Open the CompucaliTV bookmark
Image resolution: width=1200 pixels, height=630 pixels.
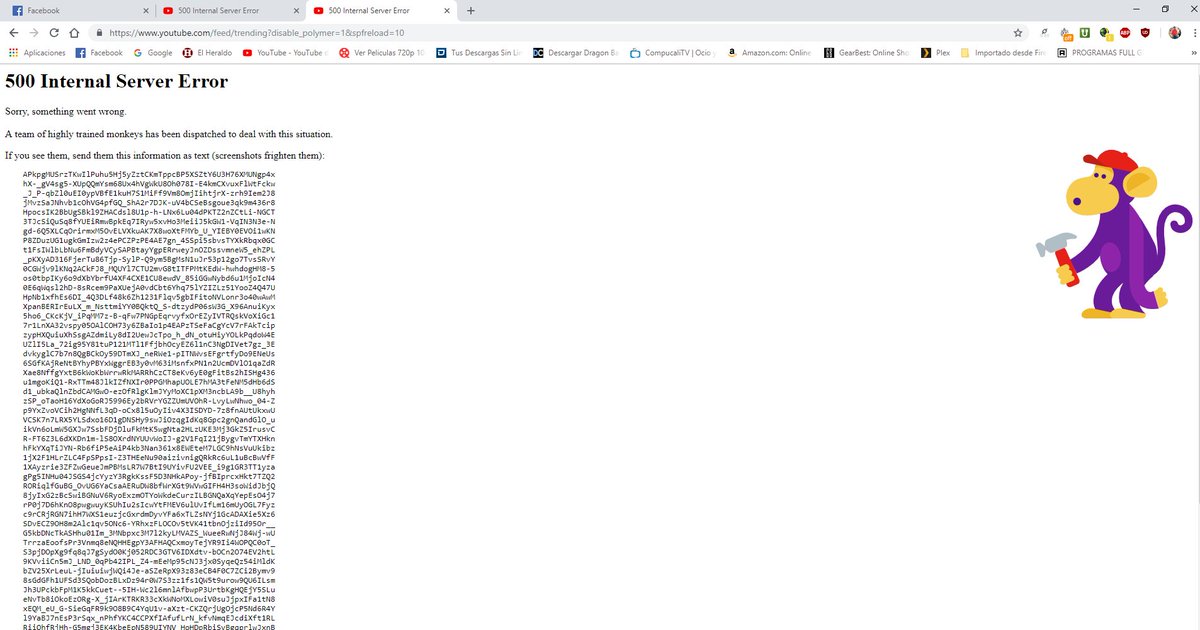click(x=673, y=53)
